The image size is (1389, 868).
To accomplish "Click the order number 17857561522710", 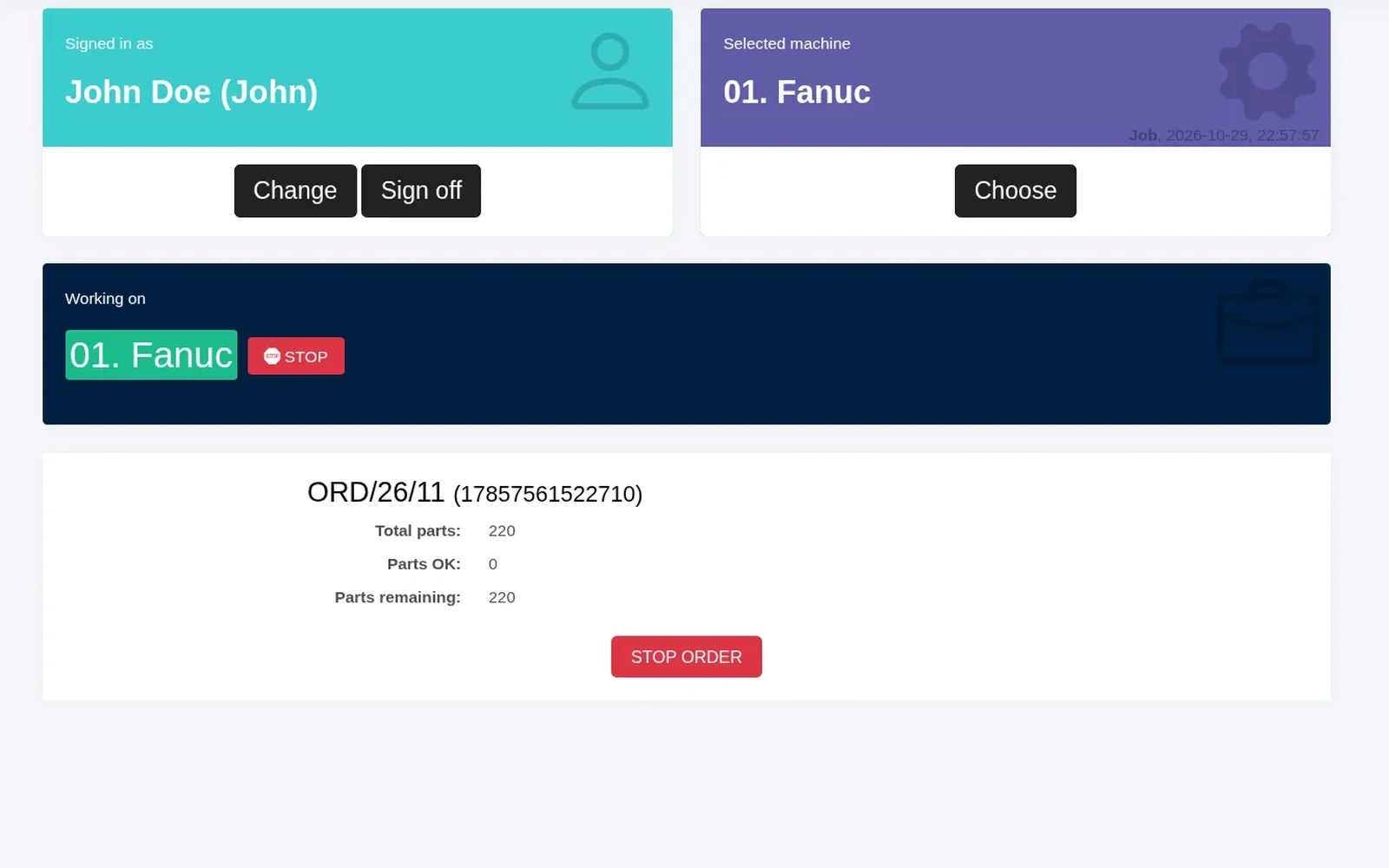I will (548, 494).
